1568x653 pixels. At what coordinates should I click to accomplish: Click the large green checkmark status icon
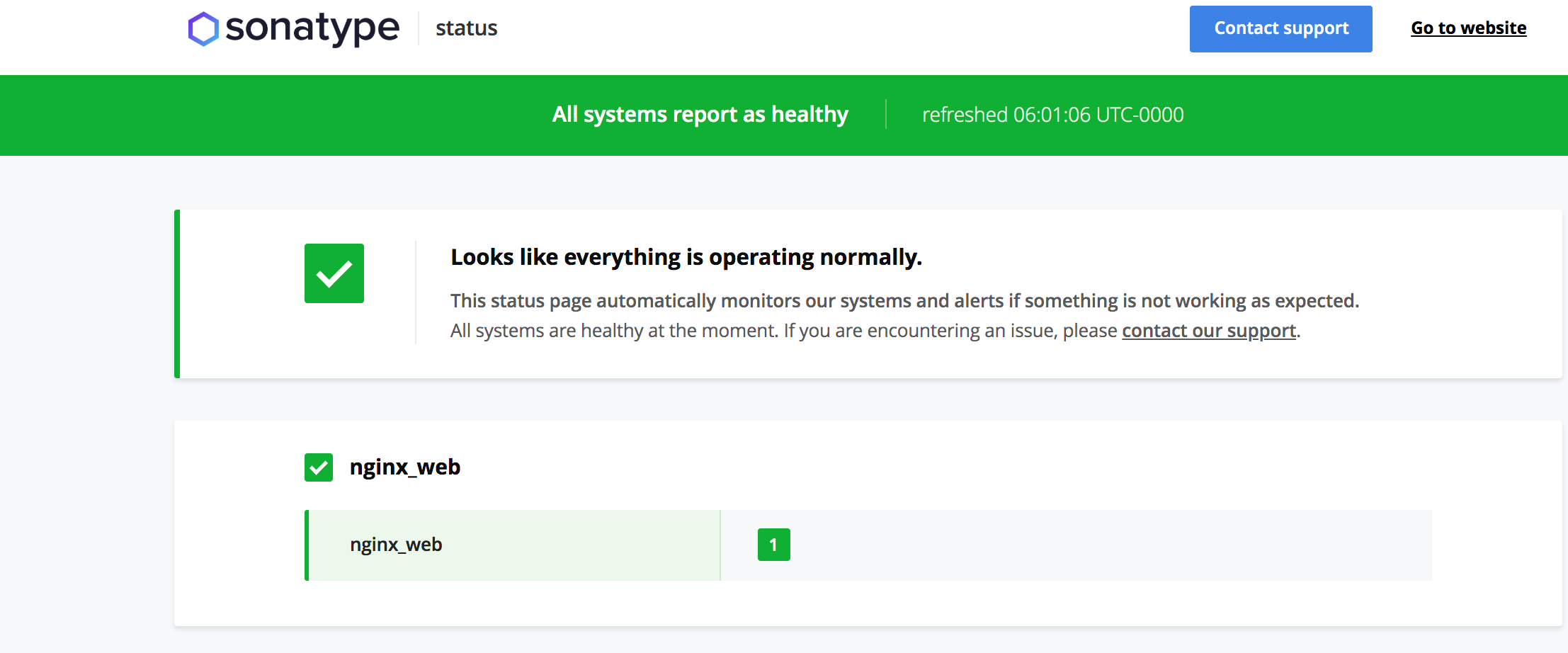(x=334, y=273)
